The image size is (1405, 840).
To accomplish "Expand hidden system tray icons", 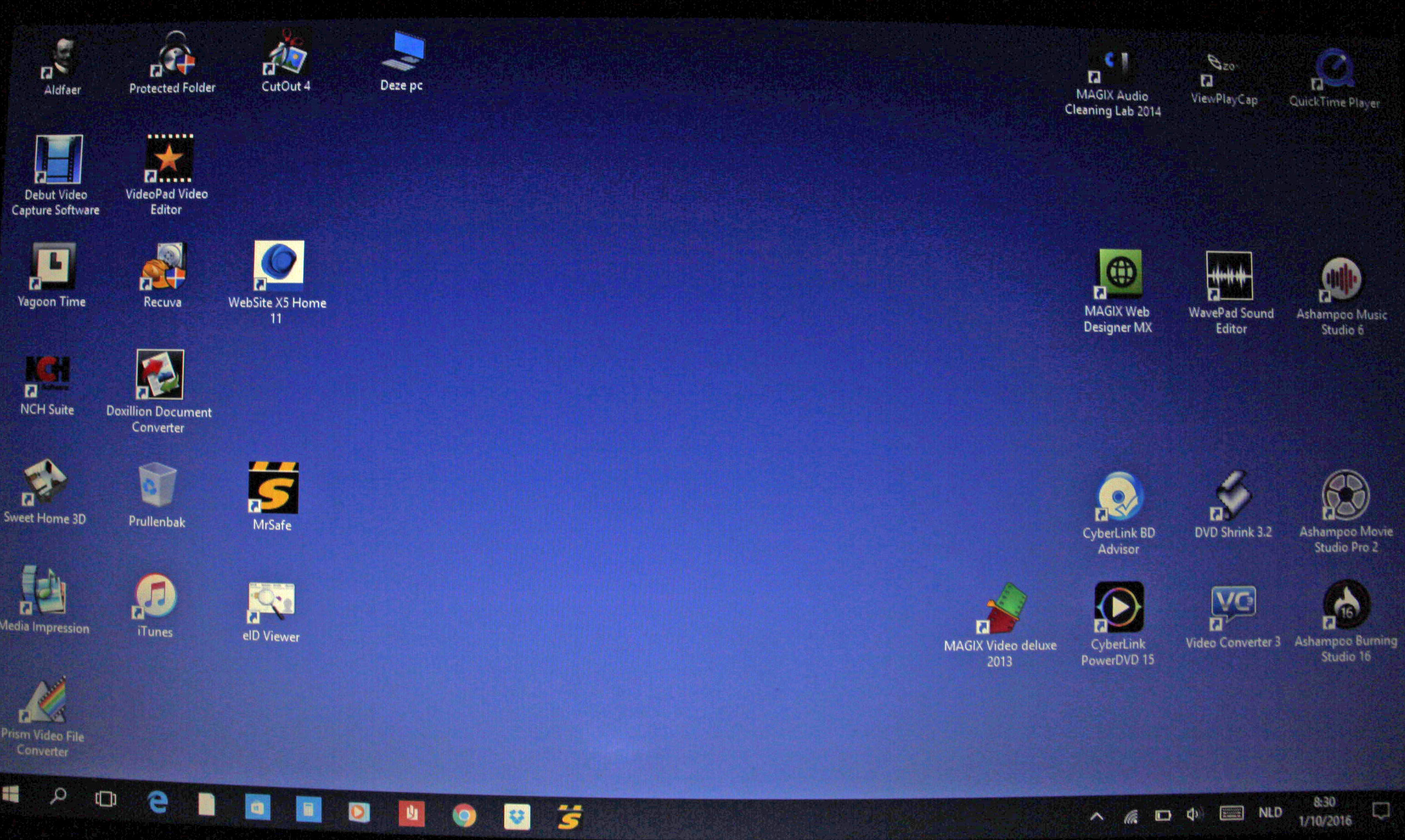I will [x=1096, y=816].
